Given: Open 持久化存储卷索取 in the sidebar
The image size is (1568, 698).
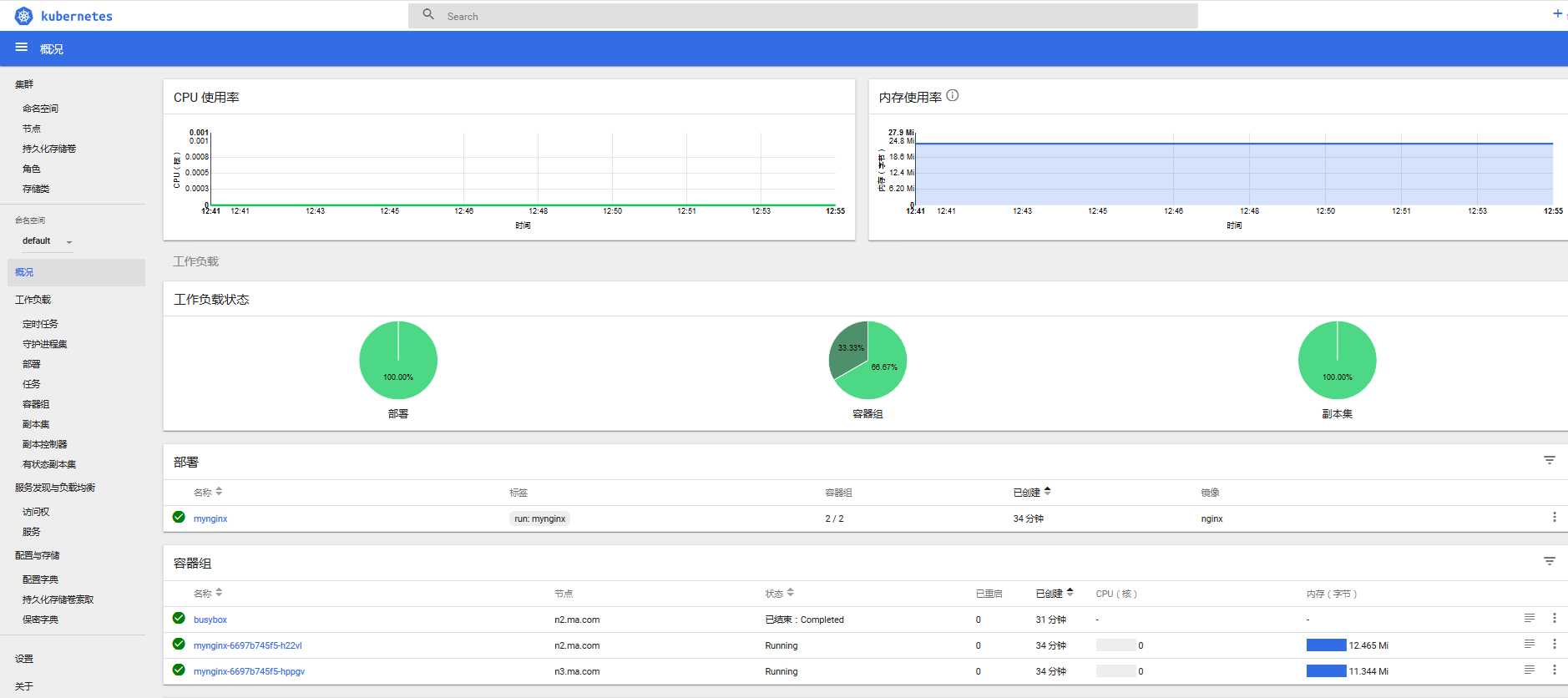Looking at the screenshot, I should [58, 599].
